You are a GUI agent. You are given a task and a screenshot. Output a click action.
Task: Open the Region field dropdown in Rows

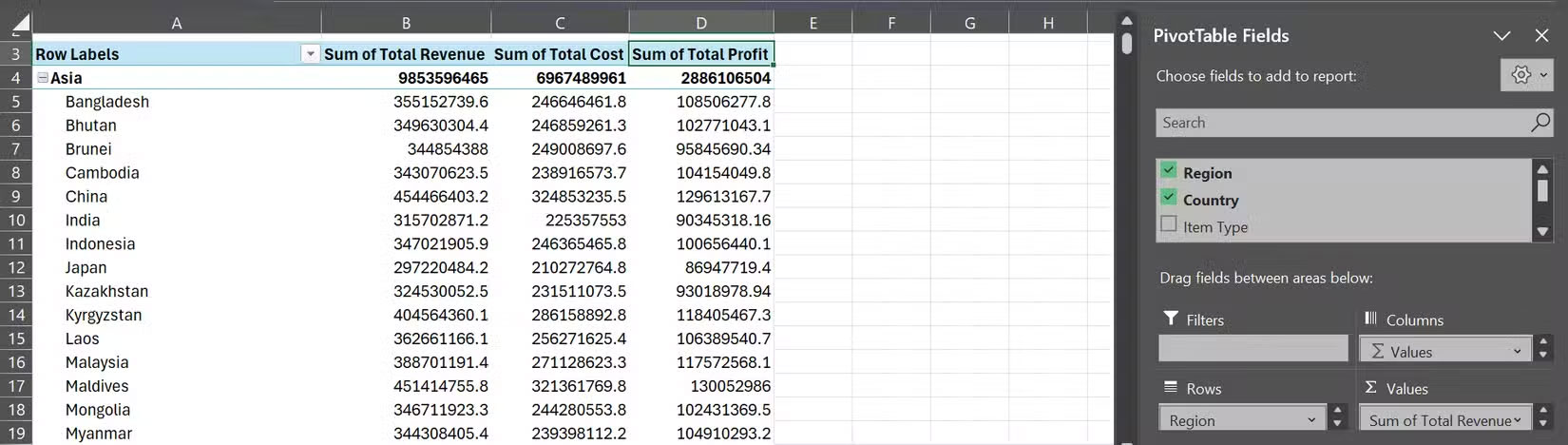(1311, 420)
